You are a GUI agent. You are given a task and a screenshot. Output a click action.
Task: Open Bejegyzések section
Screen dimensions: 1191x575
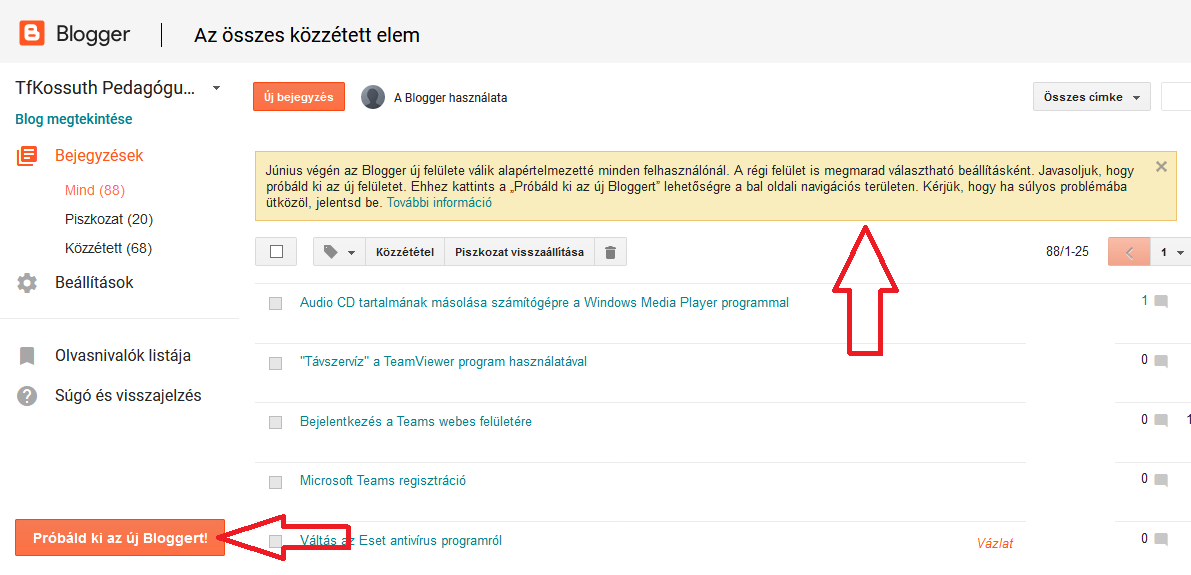pos(100,156)
